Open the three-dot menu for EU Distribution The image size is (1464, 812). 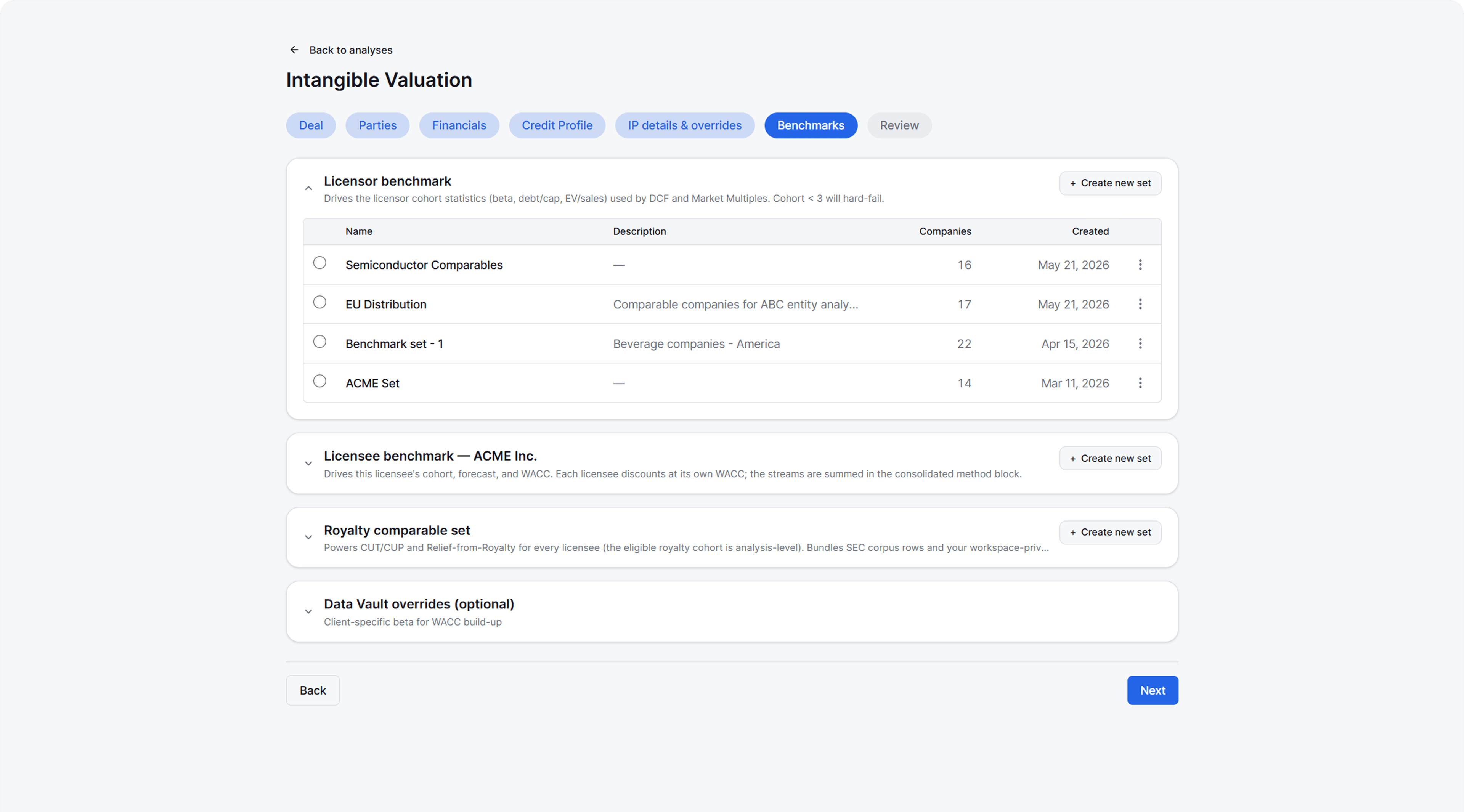click(1140, 304)
